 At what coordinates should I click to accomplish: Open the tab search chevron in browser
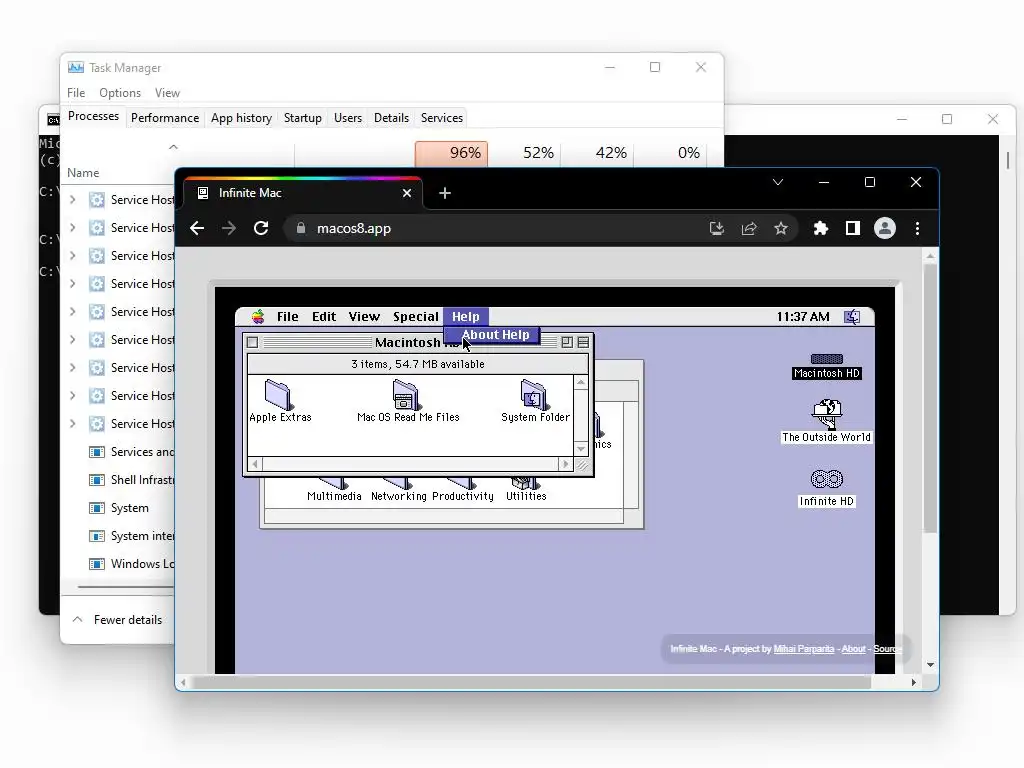pos(778,182)
